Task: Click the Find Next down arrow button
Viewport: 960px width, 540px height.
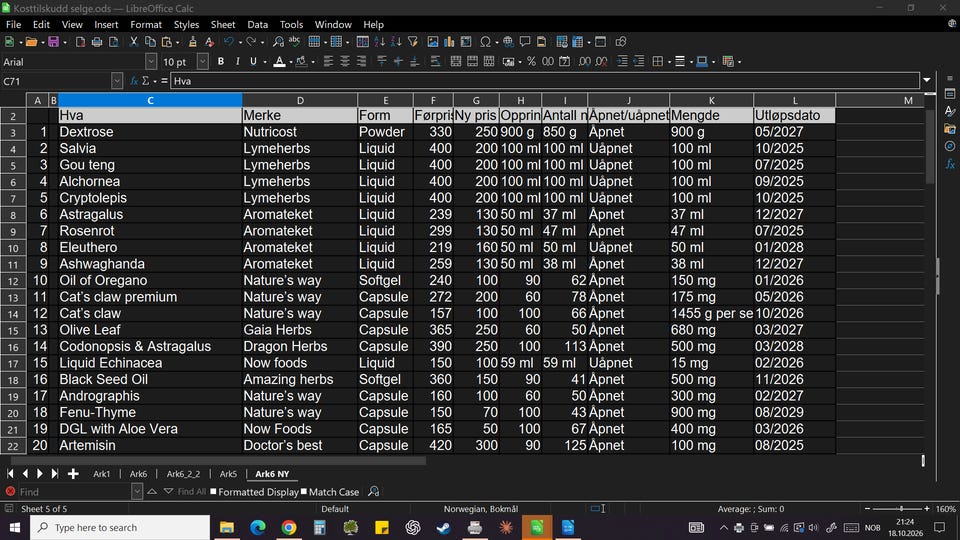Action: pos(168,492)
